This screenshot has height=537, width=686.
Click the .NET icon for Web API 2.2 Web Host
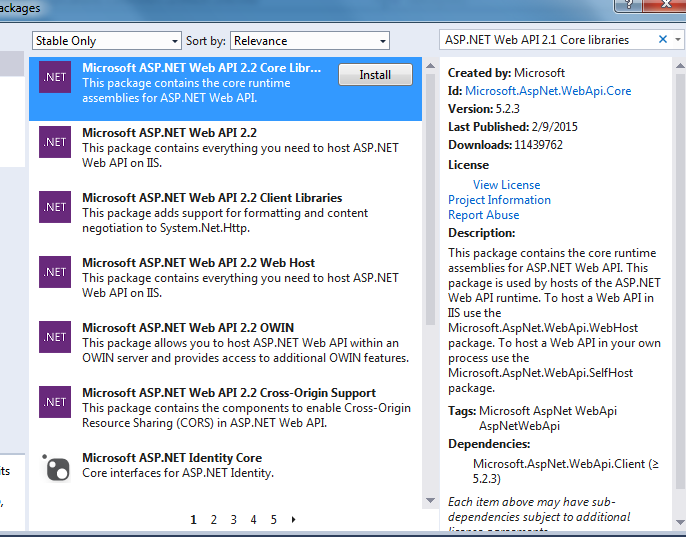coord(54,272)
